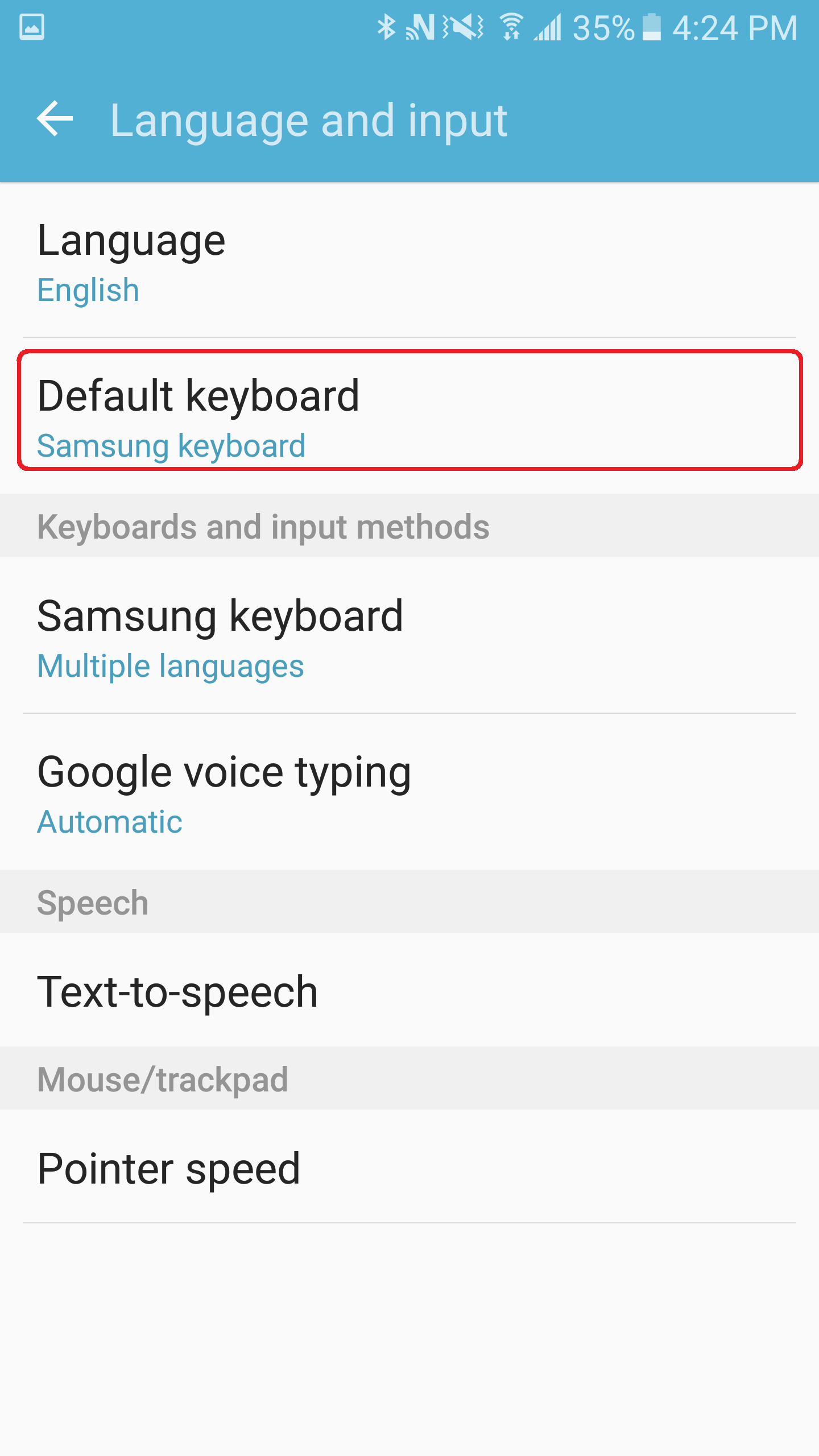Tap the "Language and input" page title
This screenshot has width=819, height=1456.
click(x=309, y=120)
